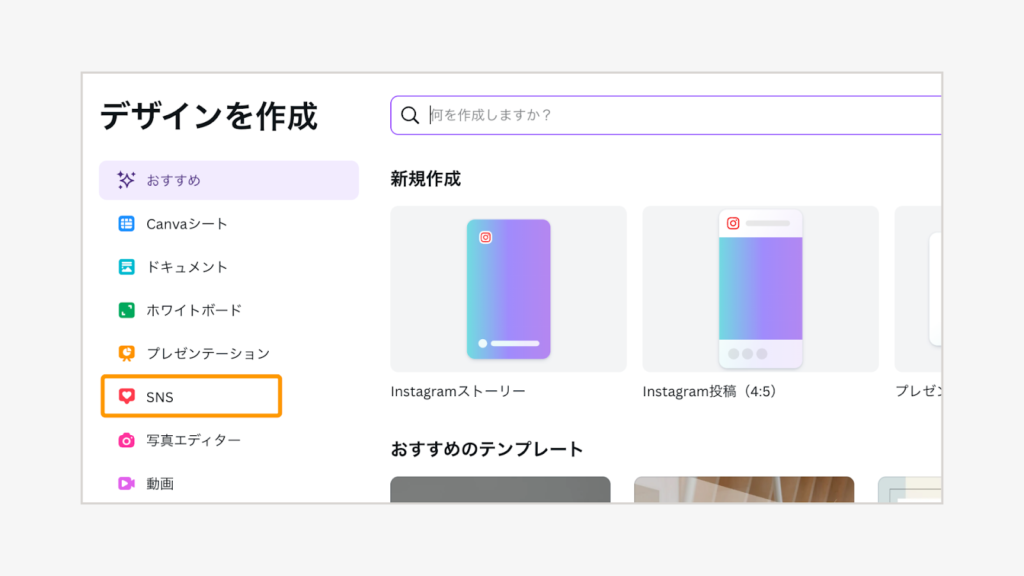Click the search magnifier icon
1024x576 pixels.
point(410,115)
